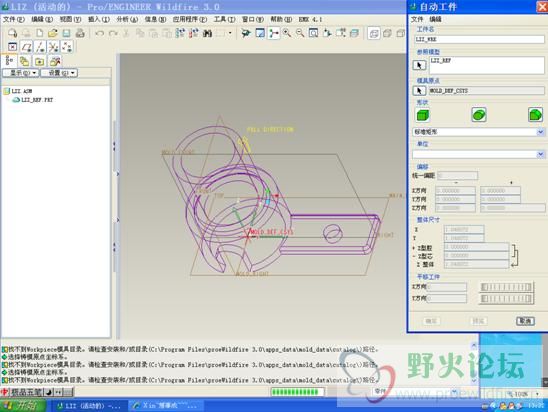The width and height of the screenshot is (548, 412).
Task: Click the Refit to screen icon
Action: tap(313, 33)
